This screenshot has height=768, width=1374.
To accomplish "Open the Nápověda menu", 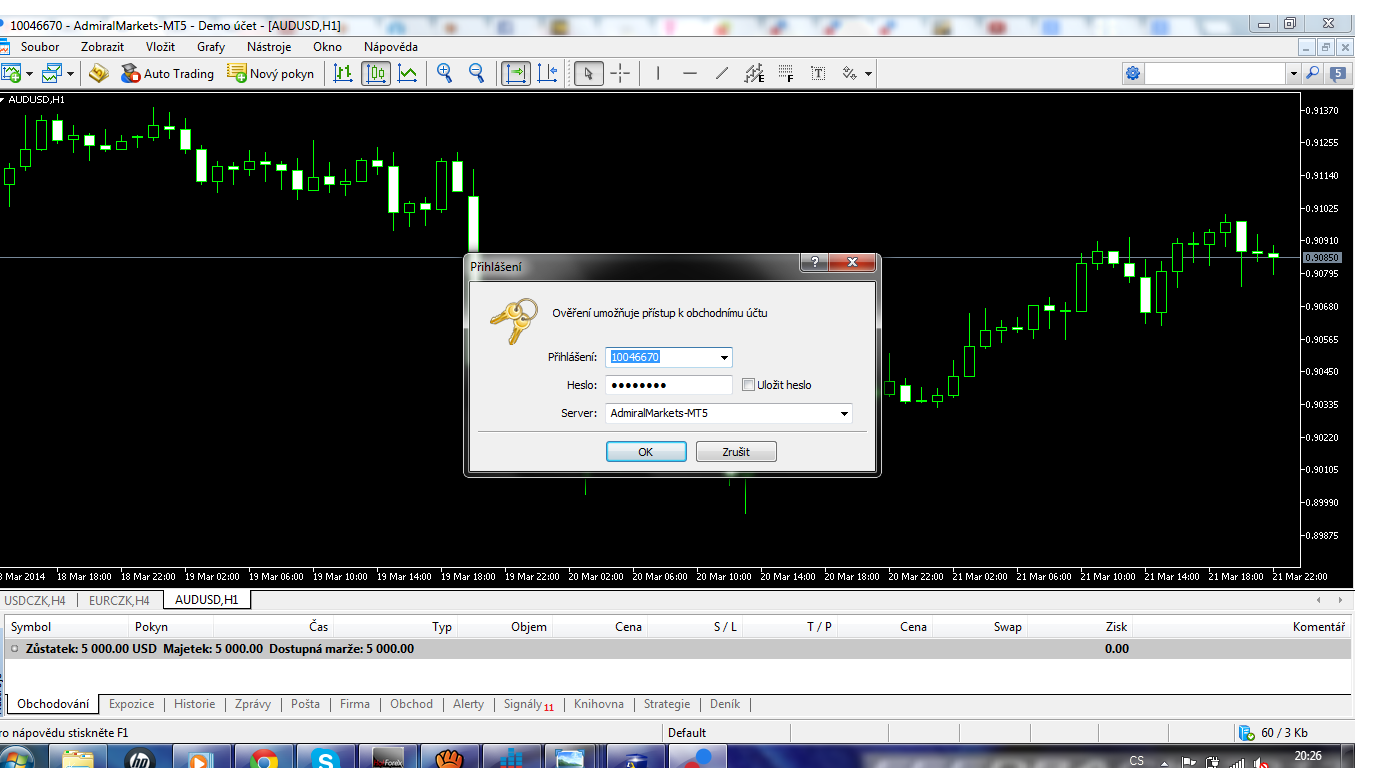I will click(x=391, y=47).
